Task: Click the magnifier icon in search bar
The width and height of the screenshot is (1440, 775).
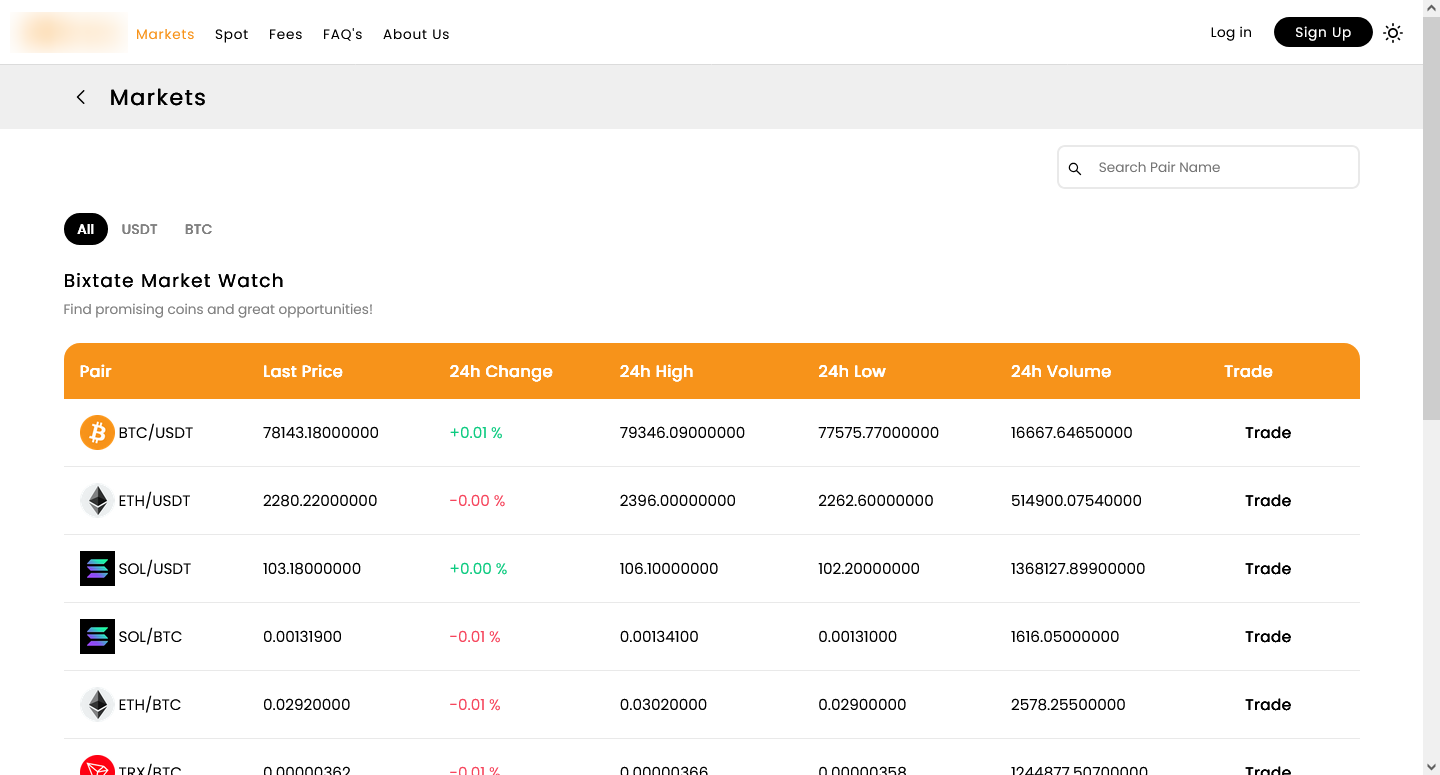Action: point(1075,168)
